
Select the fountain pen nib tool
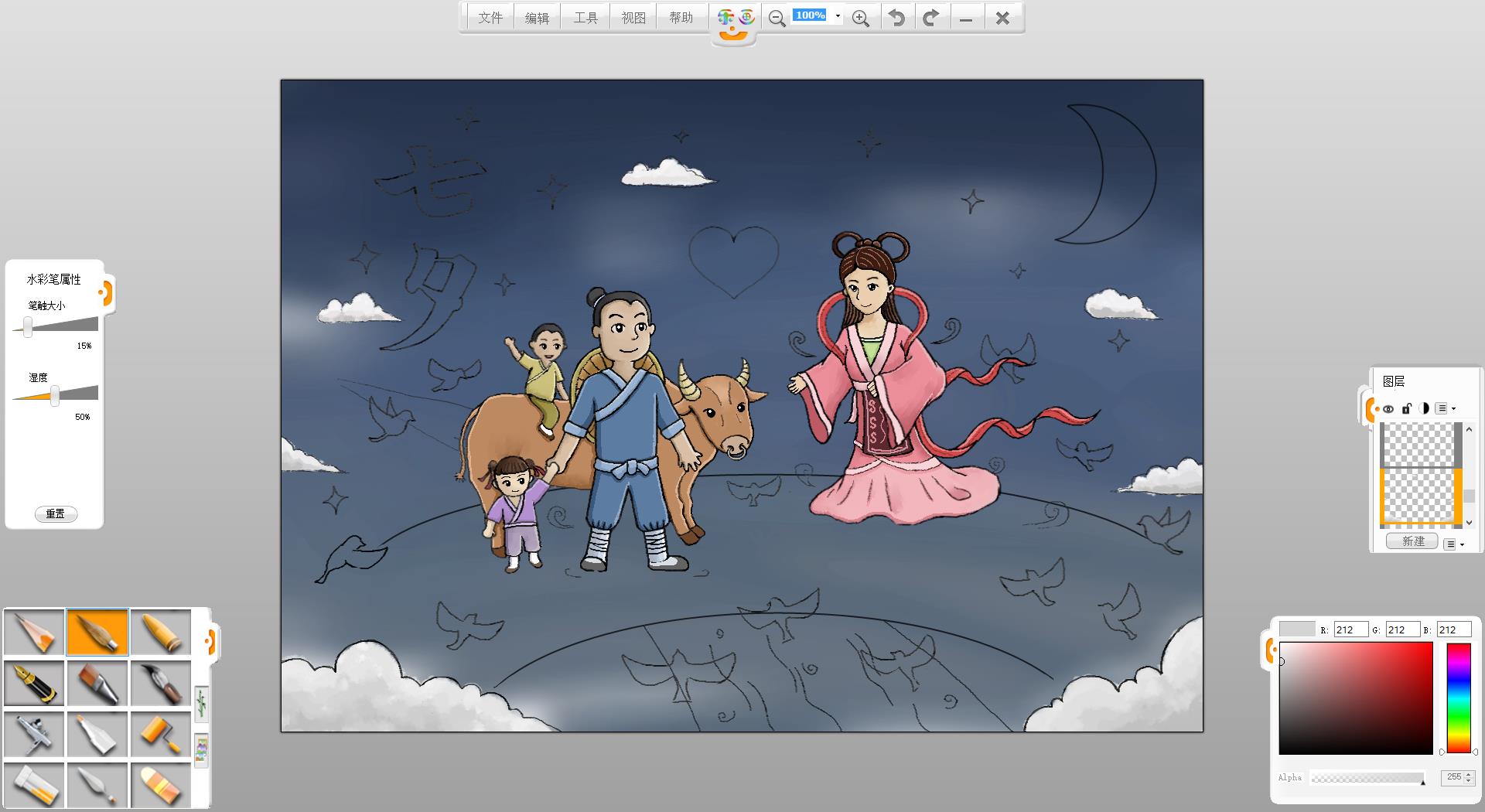pos(34,683)
